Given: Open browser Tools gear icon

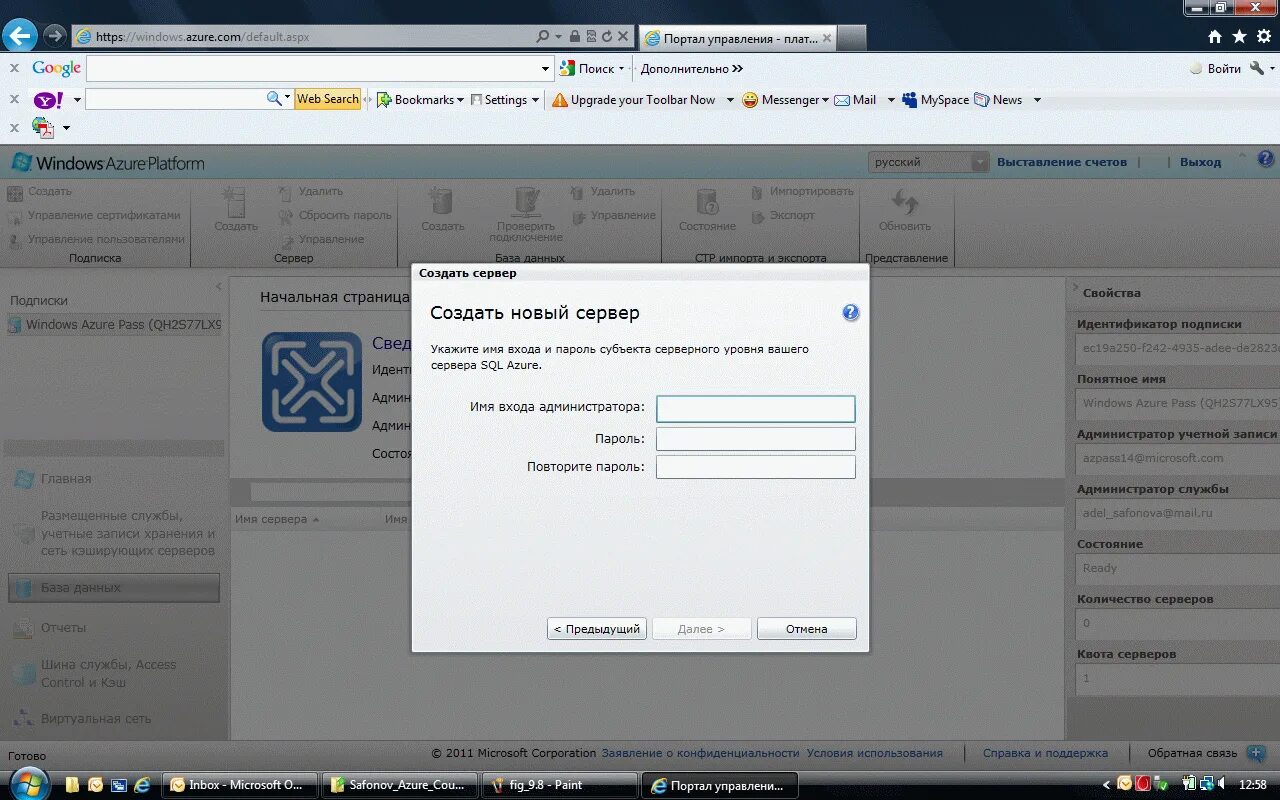Looking at the screenshot, I should pyautogui.click(x=1263, y=37).
